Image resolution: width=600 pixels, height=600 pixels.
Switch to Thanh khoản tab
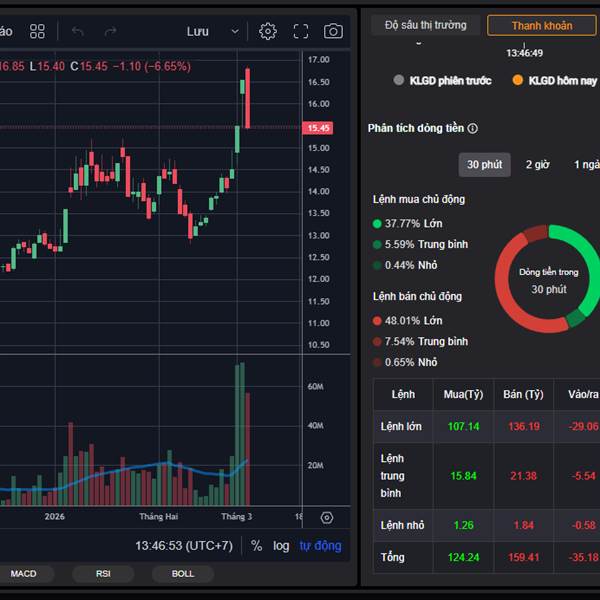[542, 26]
